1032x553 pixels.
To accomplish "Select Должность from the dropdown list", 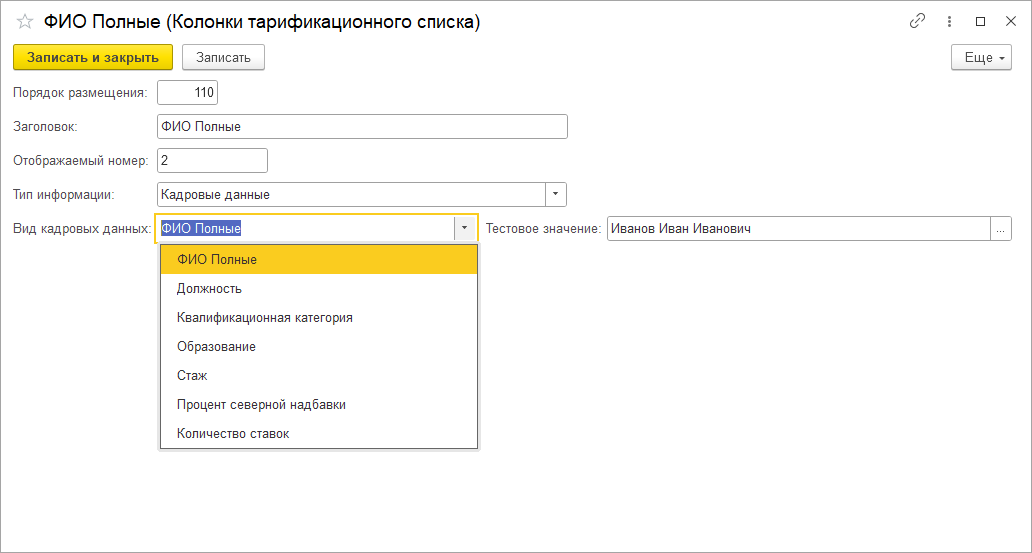I will (x=209, y=288).
